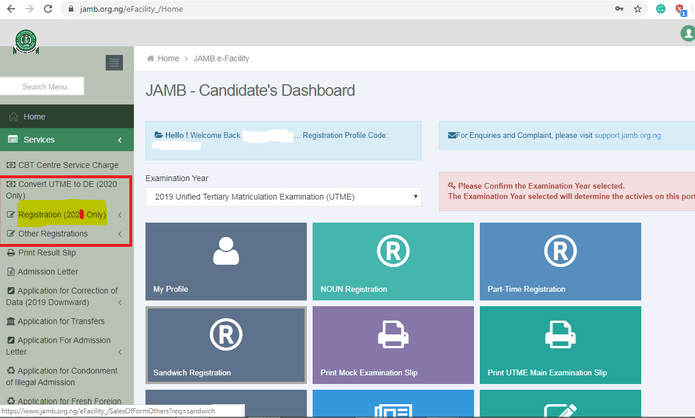Open Print Result Slip

(x=42, y=253)
